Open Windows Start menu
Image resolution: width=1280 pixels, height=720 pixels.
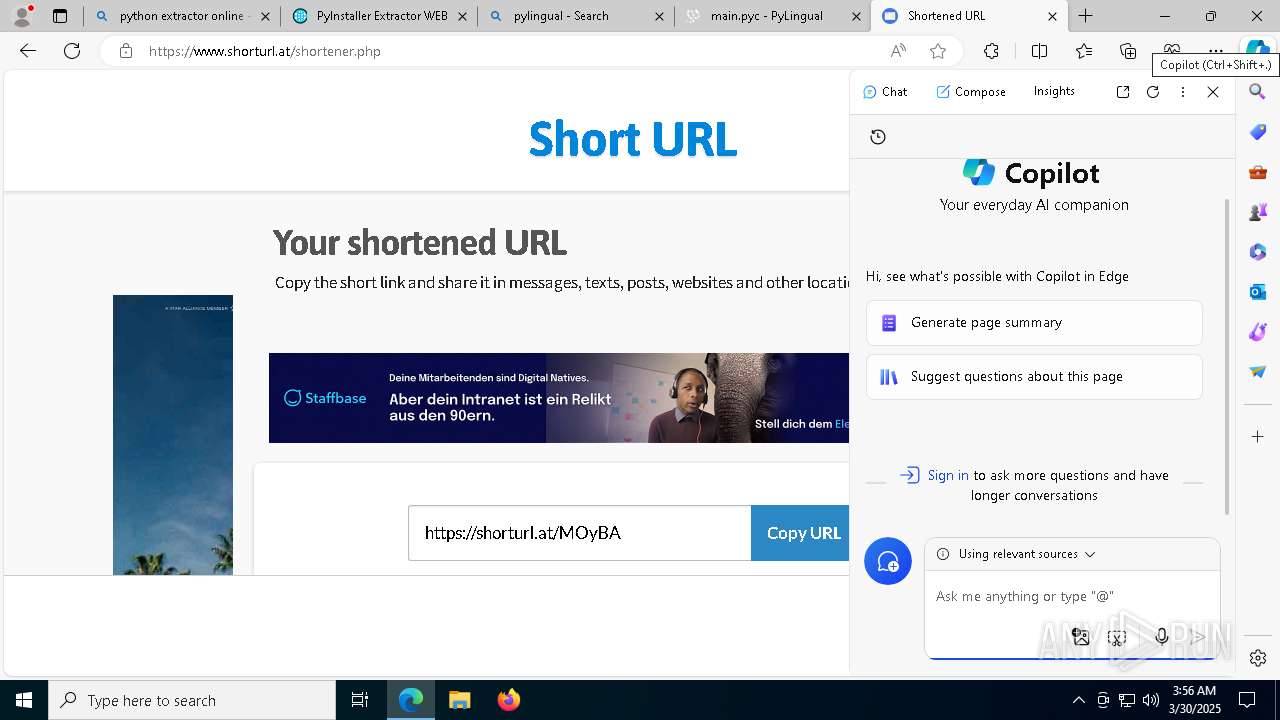click(x=24, y=700)
